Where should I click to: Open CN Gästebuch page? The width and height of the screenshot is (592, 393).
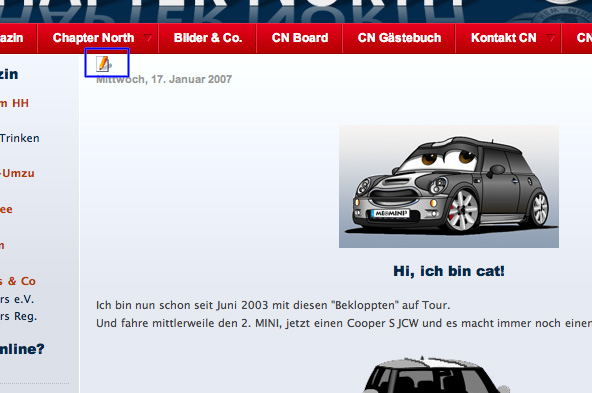point(399,38)
